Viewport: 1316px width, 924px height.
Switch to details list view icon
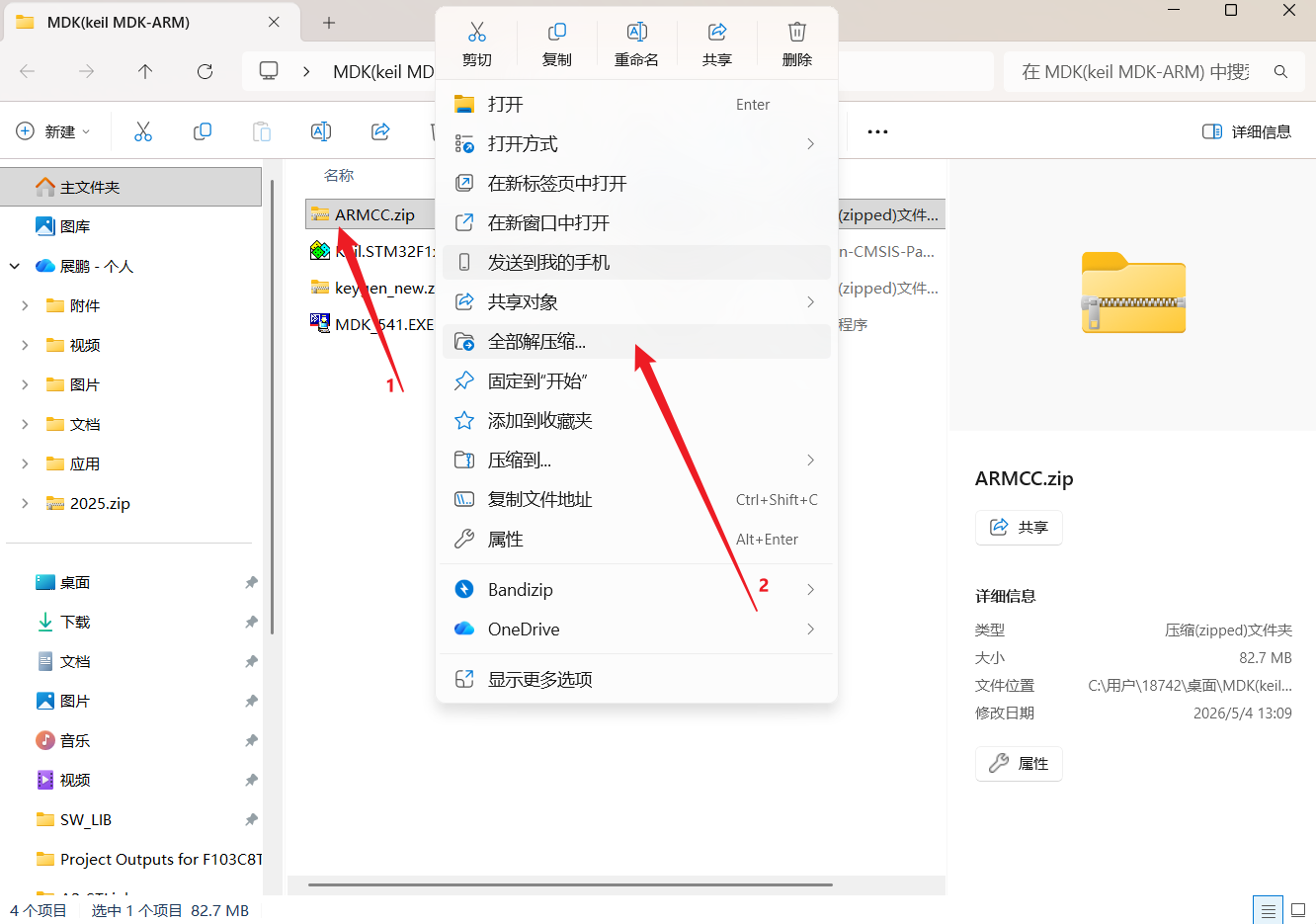click(x=1269, y=910)
